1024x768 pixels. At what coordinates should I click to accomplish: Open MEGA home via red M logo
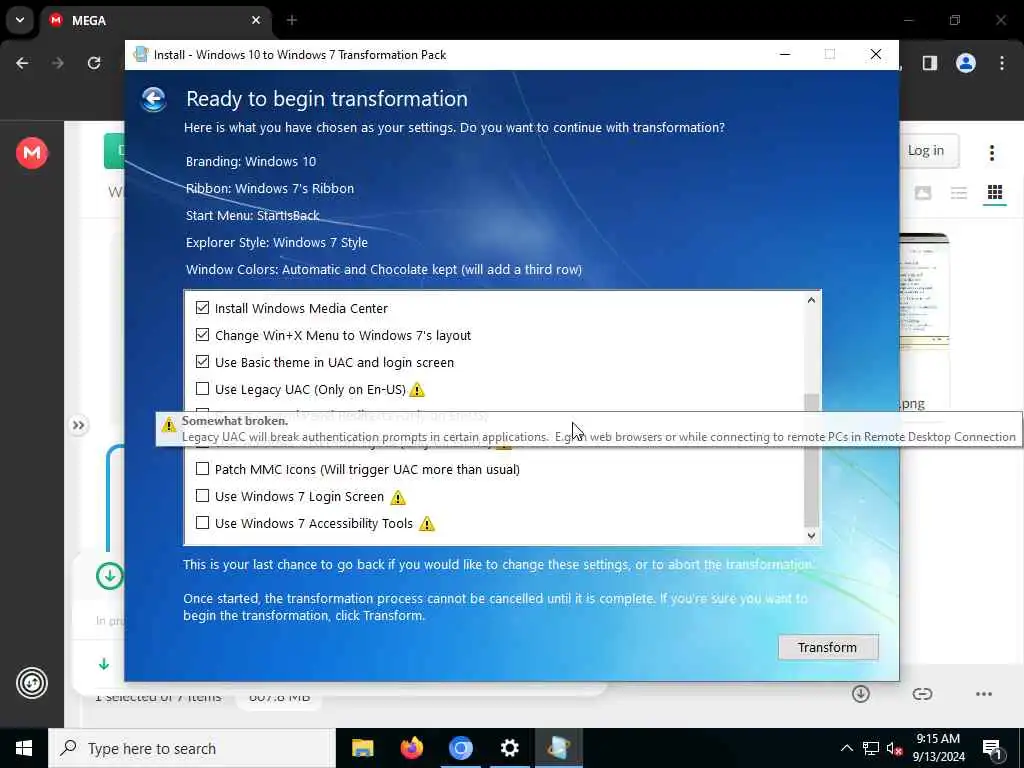coord(31,153)
